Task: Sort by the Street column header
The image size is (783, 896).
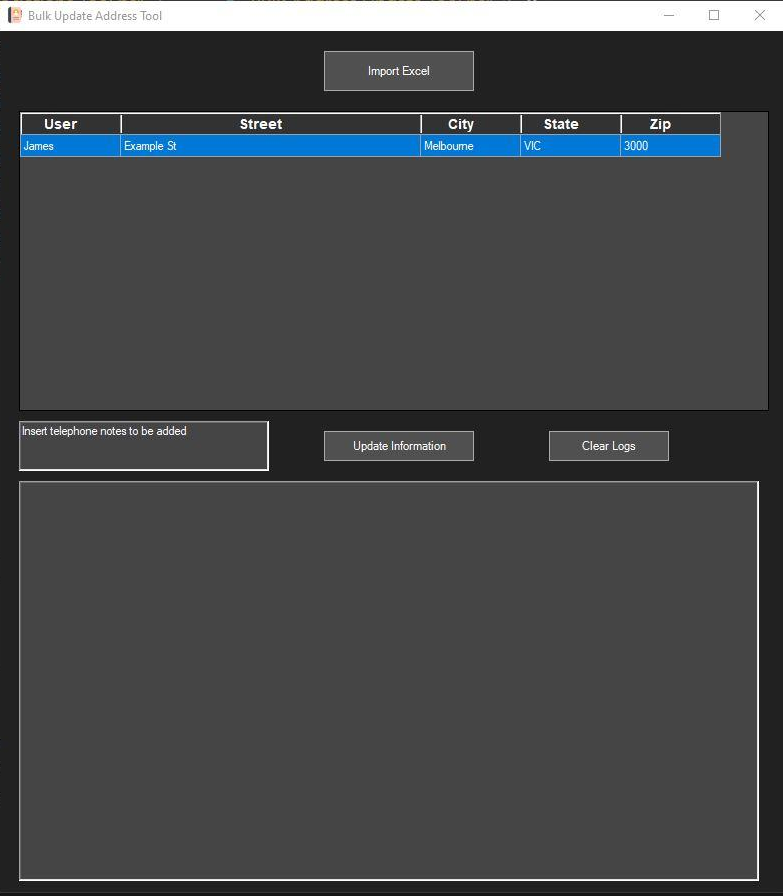Action: click(271, 124)
